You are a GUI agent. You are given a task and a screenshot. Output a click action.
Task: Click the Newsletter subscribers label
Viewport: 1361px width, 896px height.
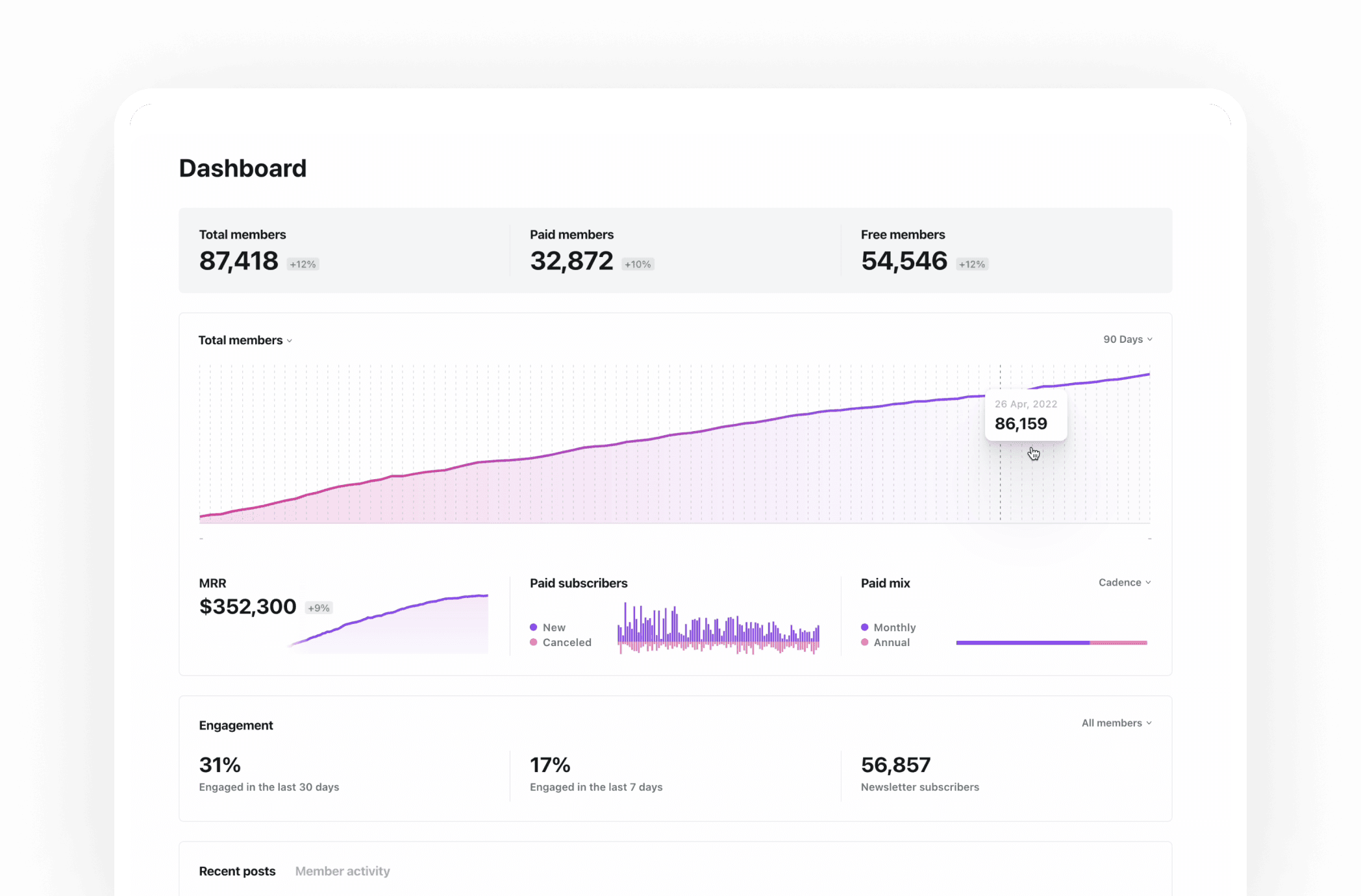click(x=919, y=787)
